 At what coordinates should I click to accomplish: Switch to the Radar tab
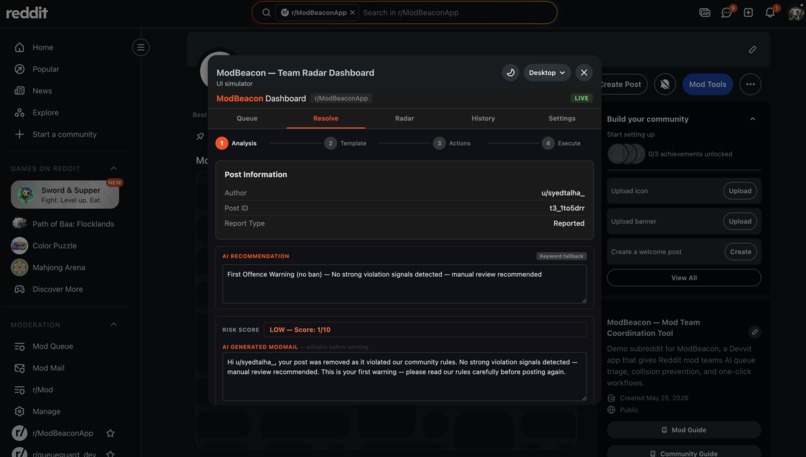(405, 118)
